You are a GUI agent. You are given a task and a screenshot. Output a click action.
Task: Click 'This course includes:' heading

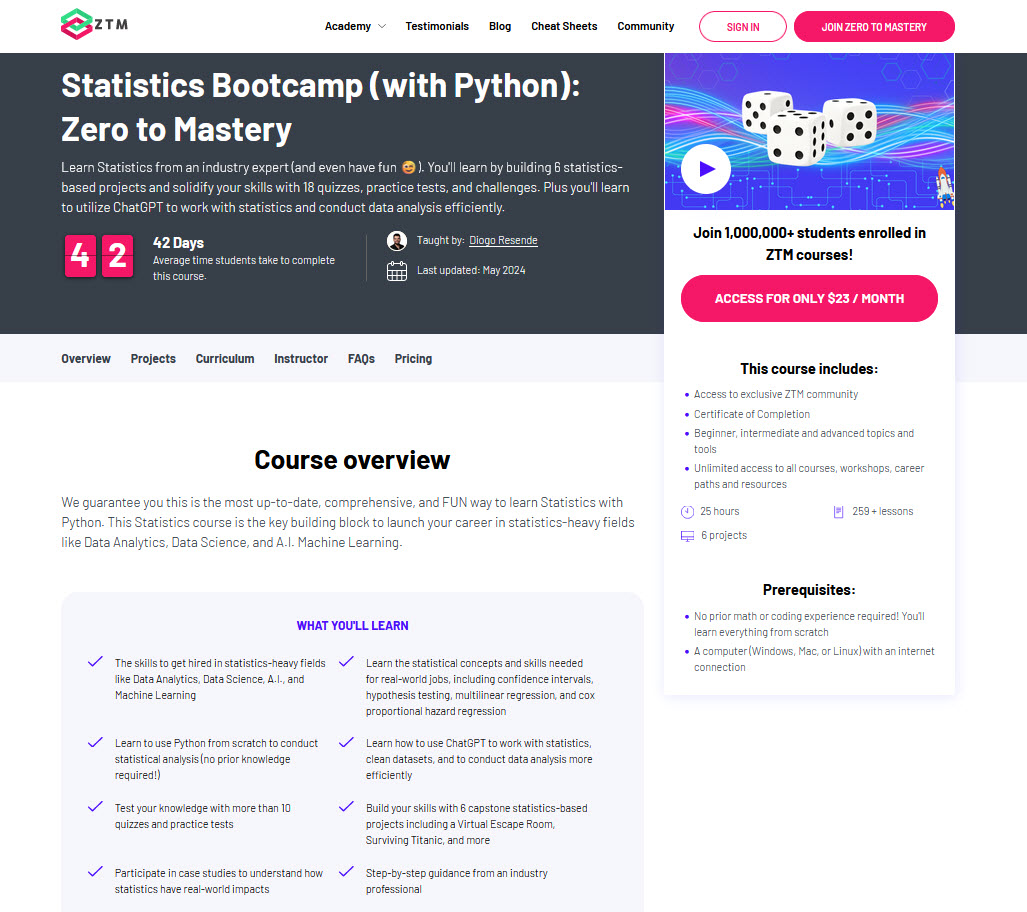click(x=809, y=369)
